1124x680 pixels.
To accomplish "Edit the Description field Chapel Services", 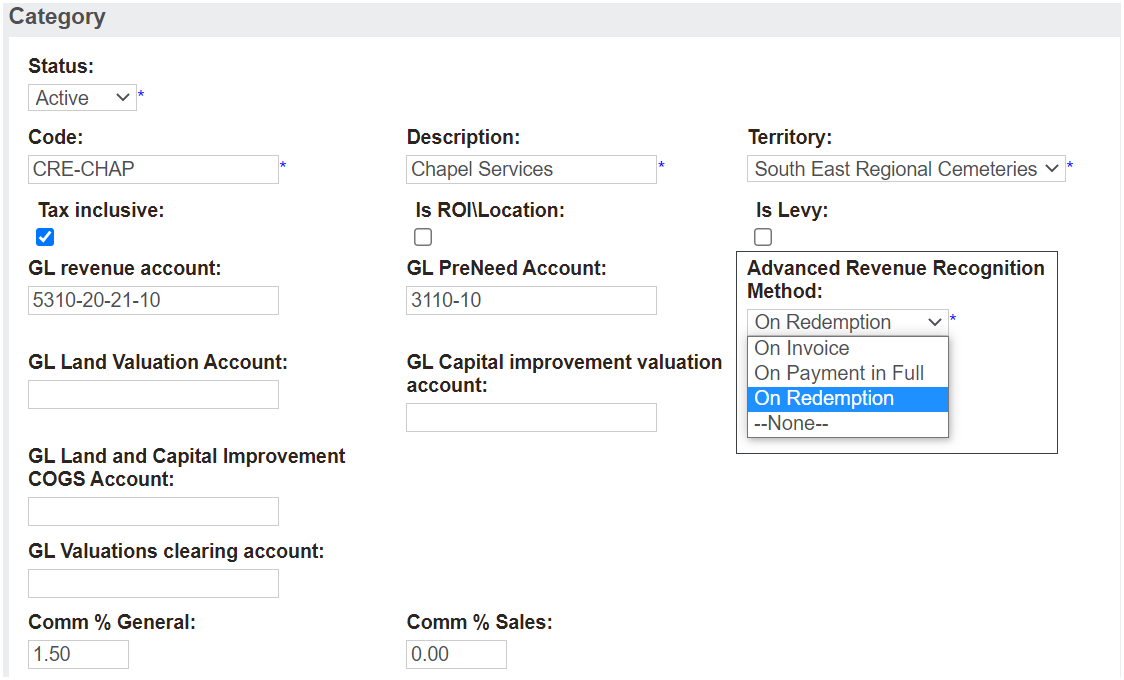I will click(531, 169).
